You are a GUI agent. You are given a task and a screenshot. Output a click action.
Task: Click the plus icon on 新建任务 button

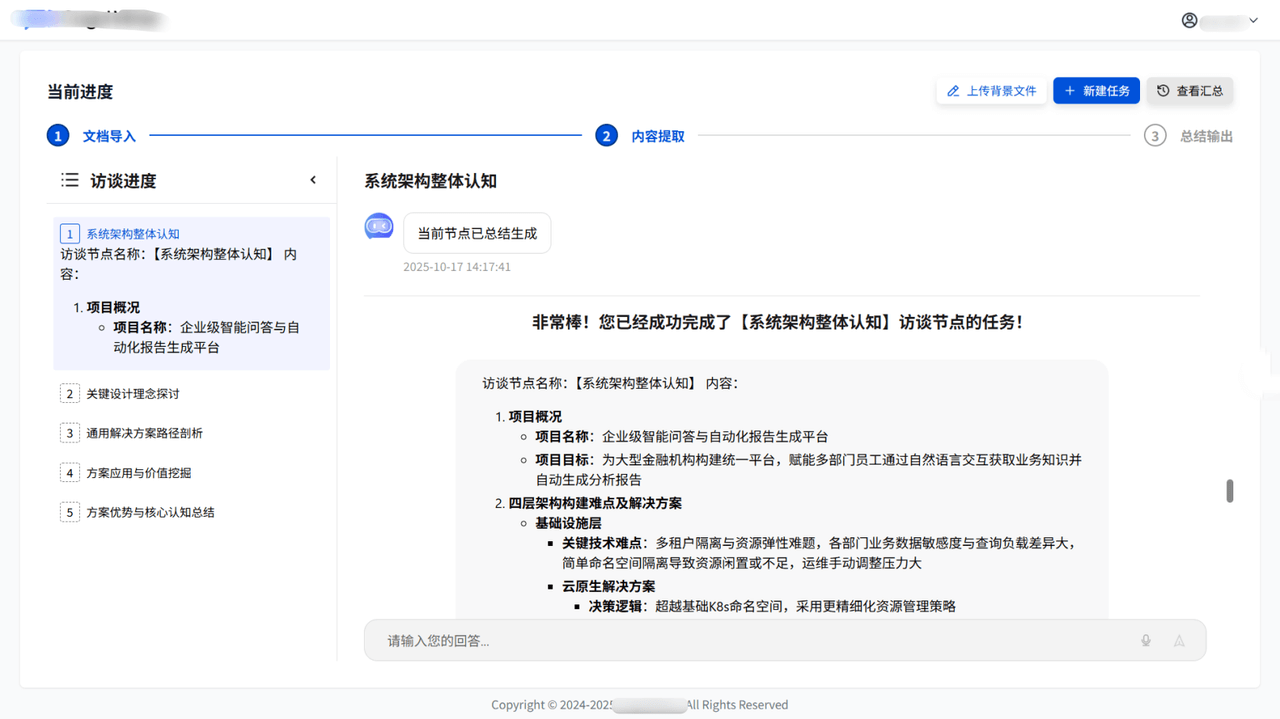point(1070,90)
